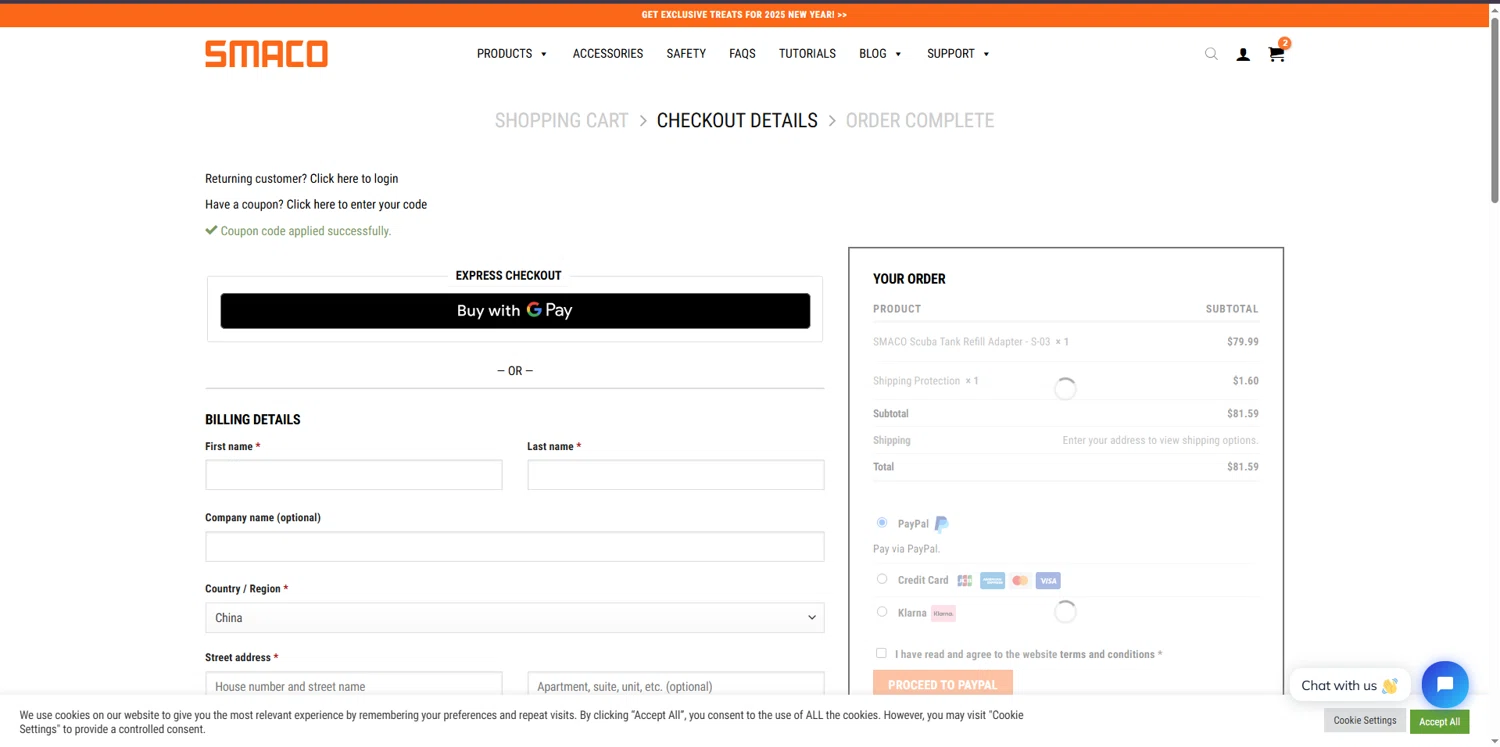1500x747 pixels.
Task: Tick the terms and conditions checkbox
Action: [881, 653]
